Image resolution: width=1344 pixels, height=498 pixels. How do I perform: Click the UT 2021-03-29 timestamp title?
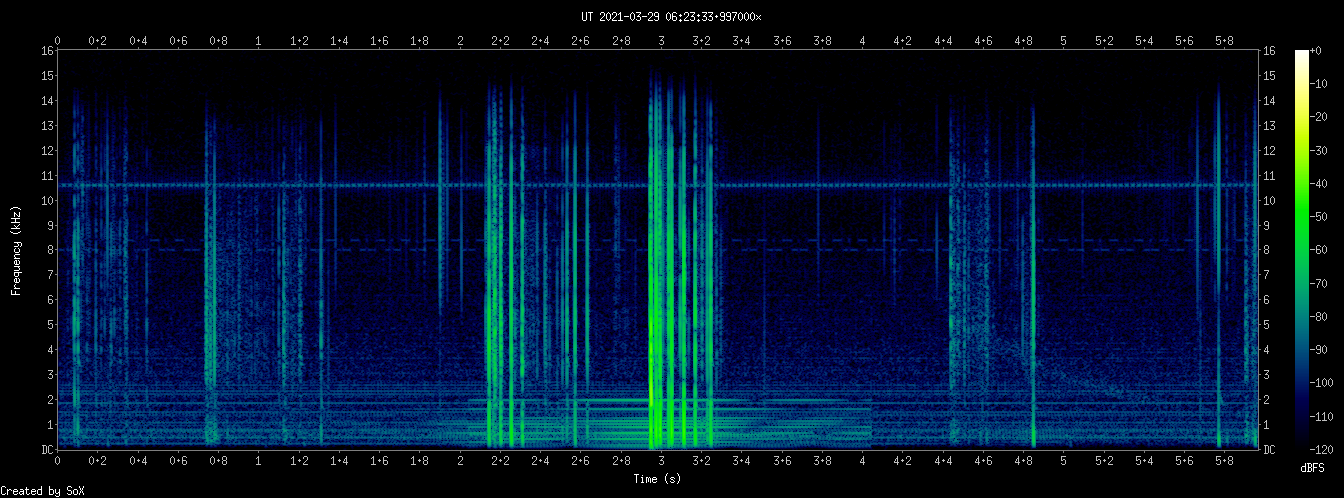(x=671, y=16)
